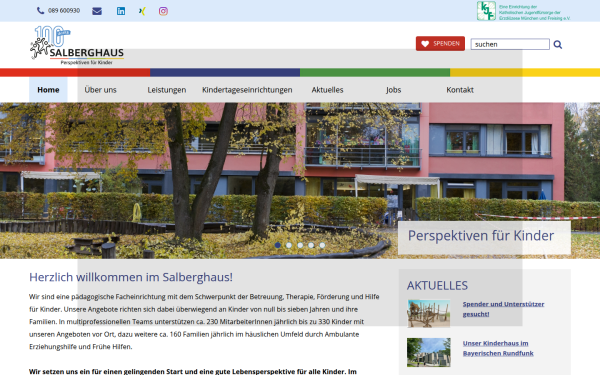Click the playground thumbnail in Aktuelles
The height and width of the screenshot is (375, 600).
(429, 313)
